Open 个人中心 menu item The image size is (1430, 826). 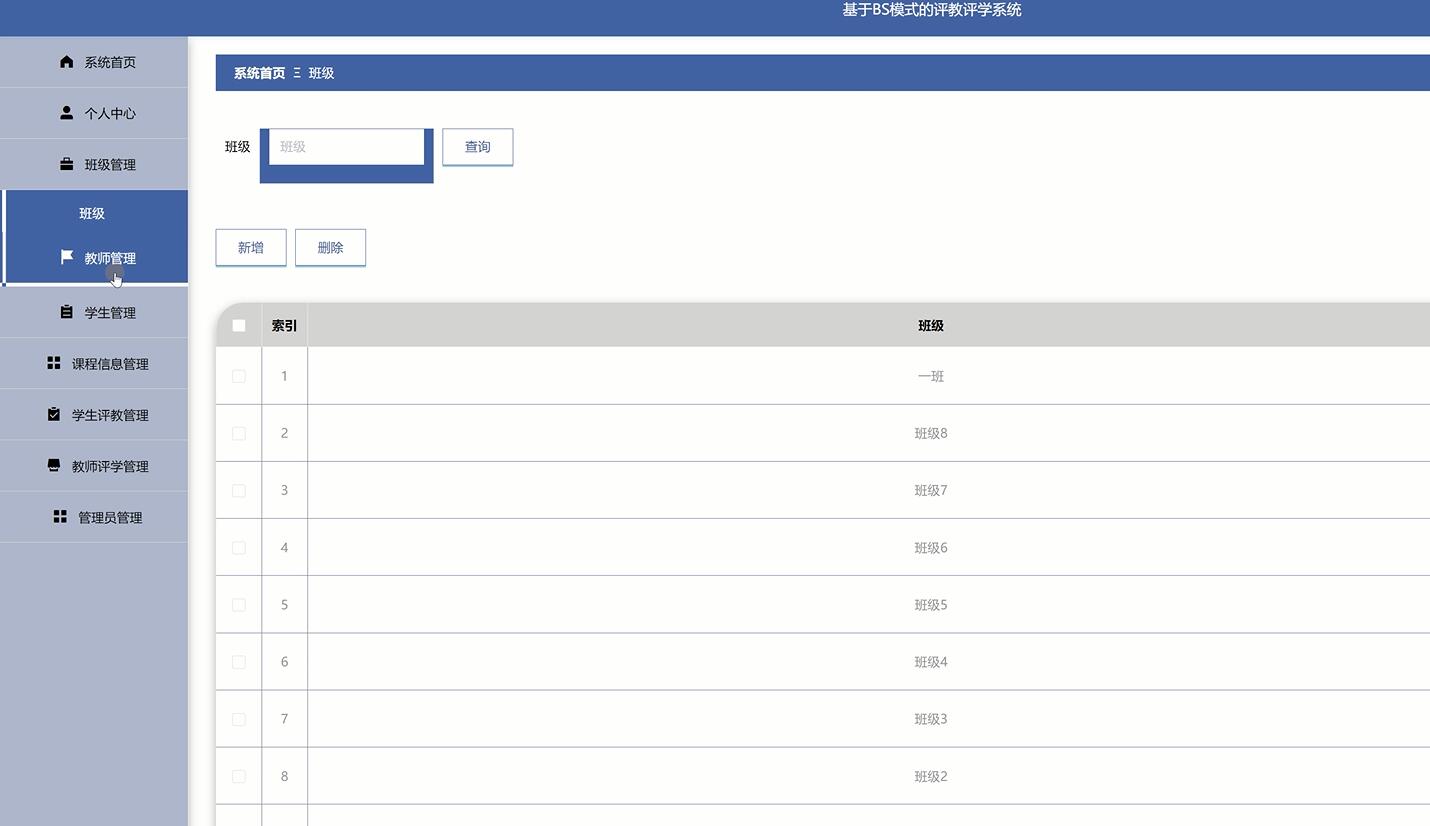click(94, 113)
